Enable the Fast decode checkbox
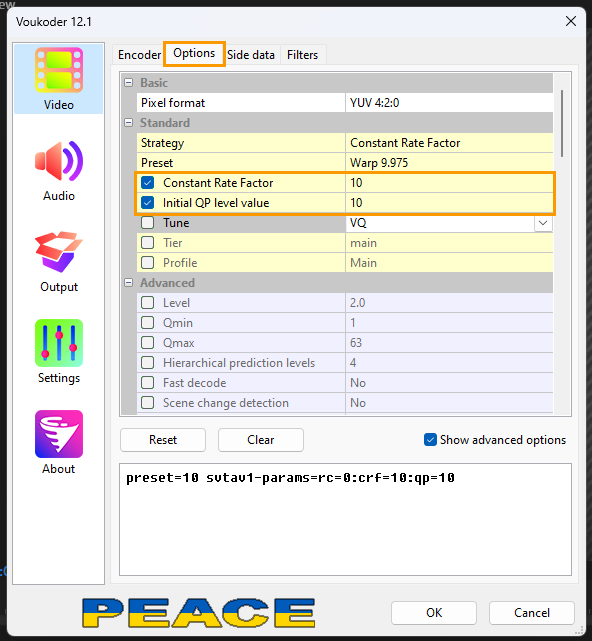592x641 pixels. click(148, 383)
